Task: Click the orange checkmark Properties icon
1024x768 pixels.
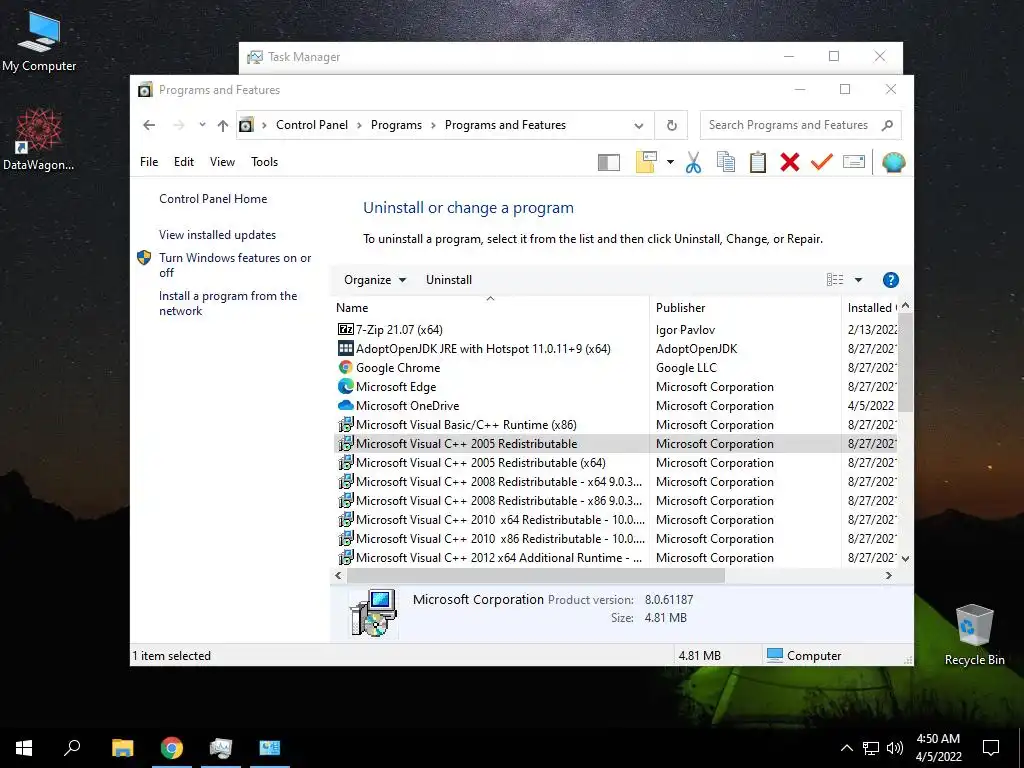Action: click(x=822, y=161)
